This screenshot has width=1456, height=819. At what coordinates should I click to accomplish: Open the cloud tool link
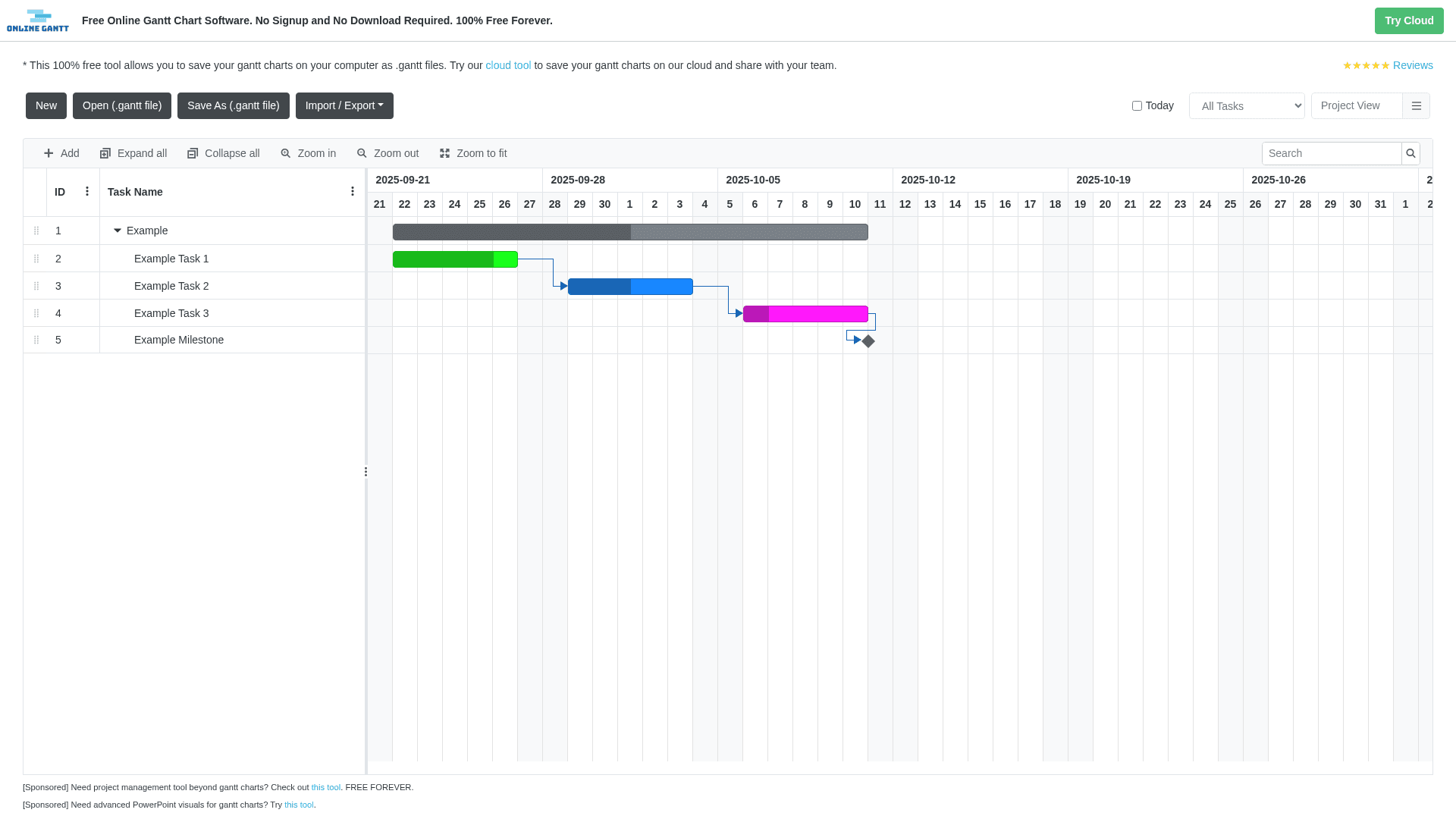point(508,65)
